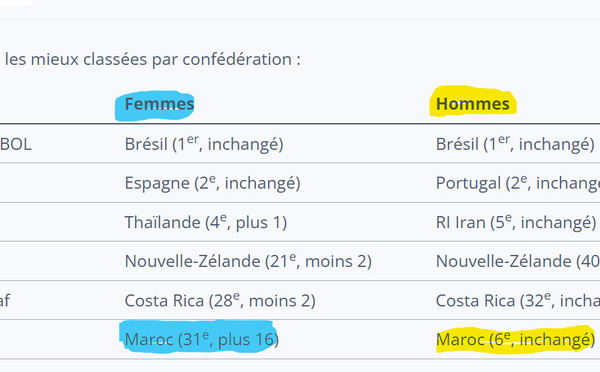This screenshot has height=372, width=600.
Task: Click blue-highlighted Maroc (31e, plus 16)
Action: click(x=202, y=339)
